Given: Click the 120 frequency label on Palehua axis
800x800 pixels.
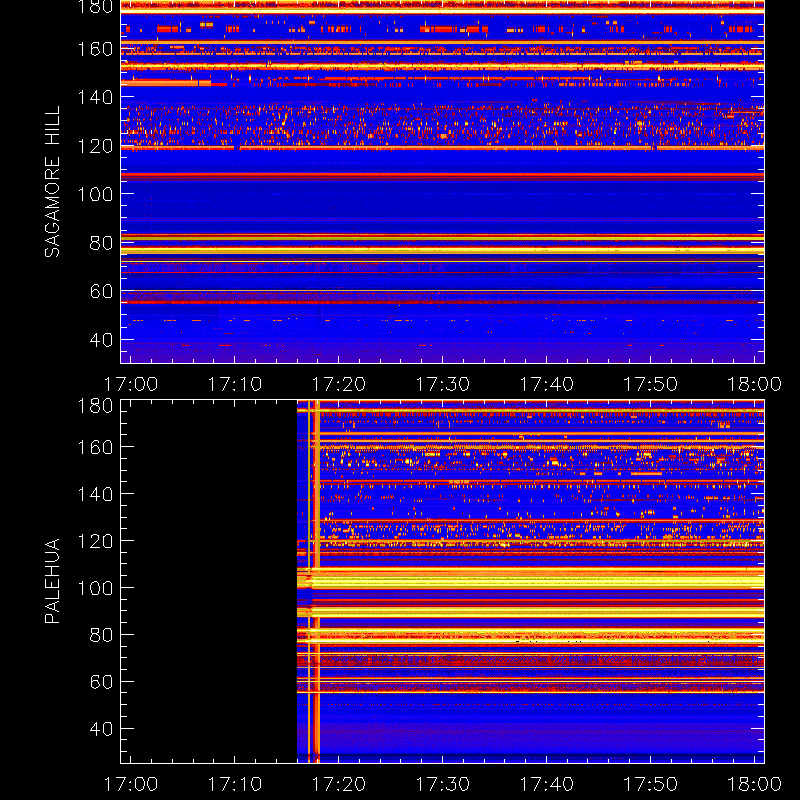Looking at the screenshot, I should [95, 541].
